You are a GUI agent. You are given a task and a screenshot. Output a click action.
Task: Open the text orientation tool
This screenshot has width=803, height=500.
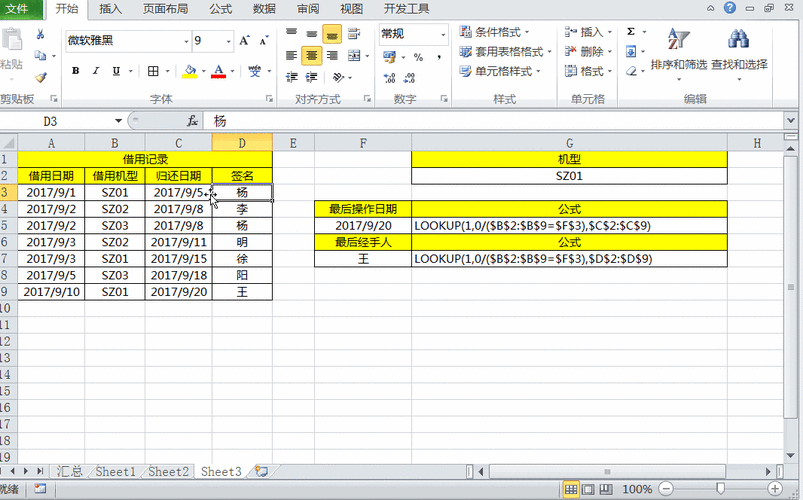338,77
